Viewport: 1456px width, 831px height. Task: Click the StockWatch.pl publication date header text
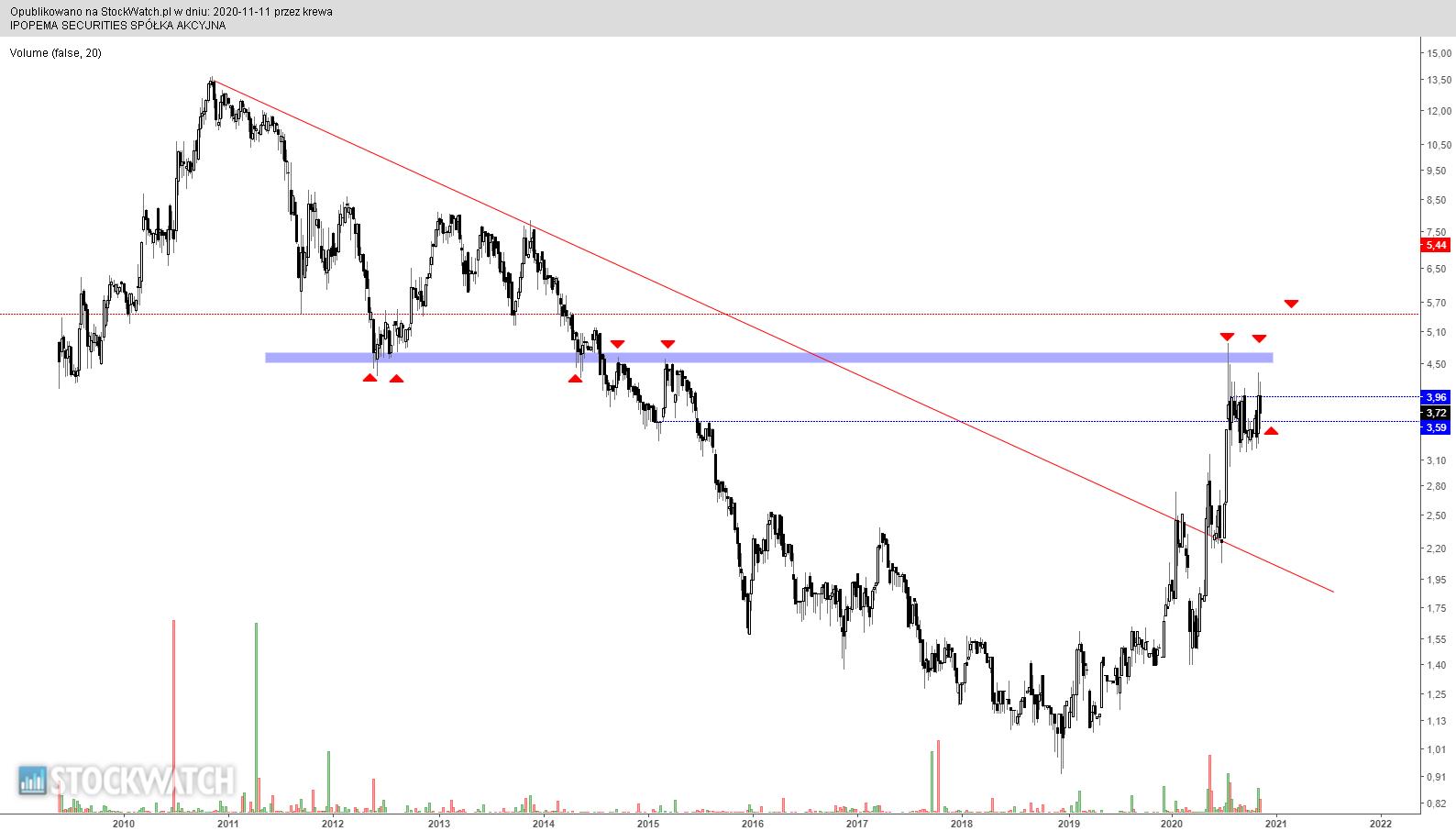coord(171,12)
